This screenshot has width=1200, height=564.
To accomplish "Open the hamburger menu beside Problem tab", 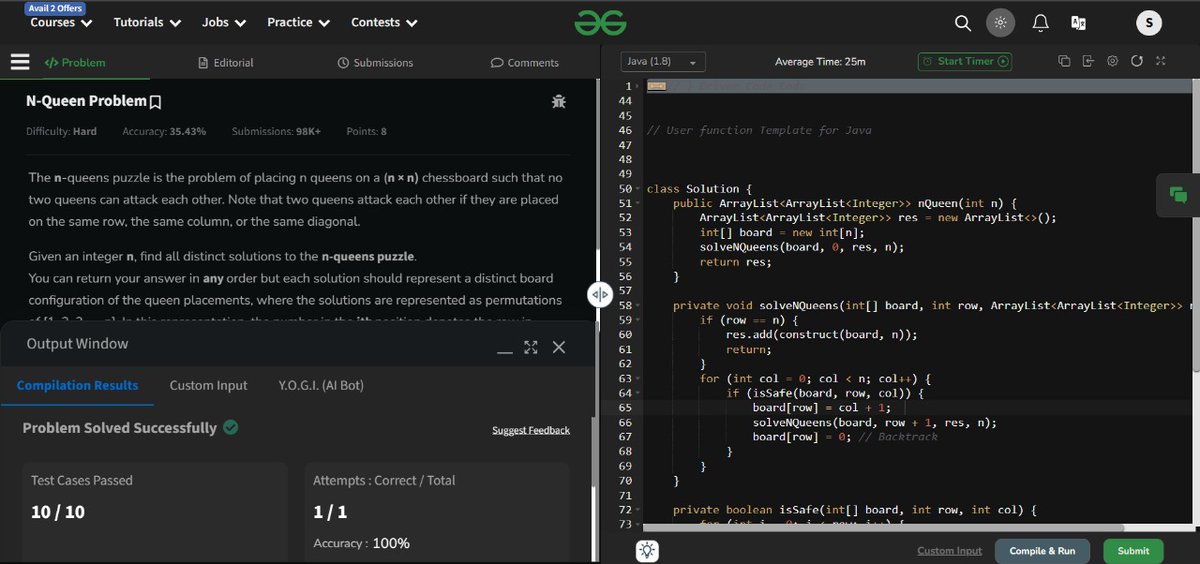I will tap(20, 62).
